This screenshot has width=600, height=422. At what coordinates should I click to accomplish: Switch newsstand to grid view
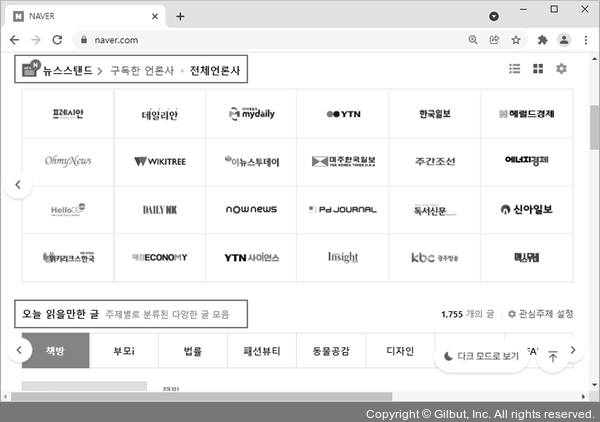coord(538,68)
